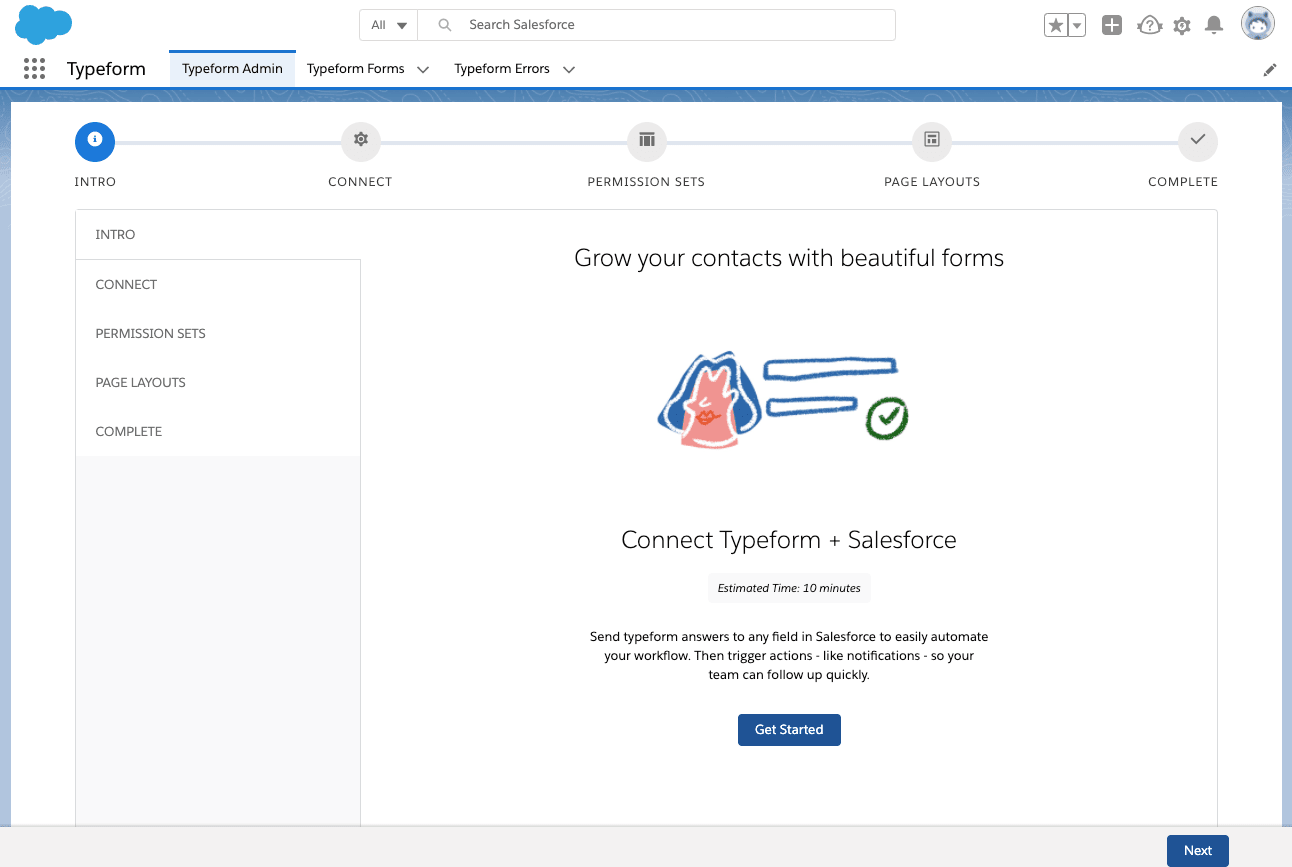Open the user profile avatar

[1258, 24]
